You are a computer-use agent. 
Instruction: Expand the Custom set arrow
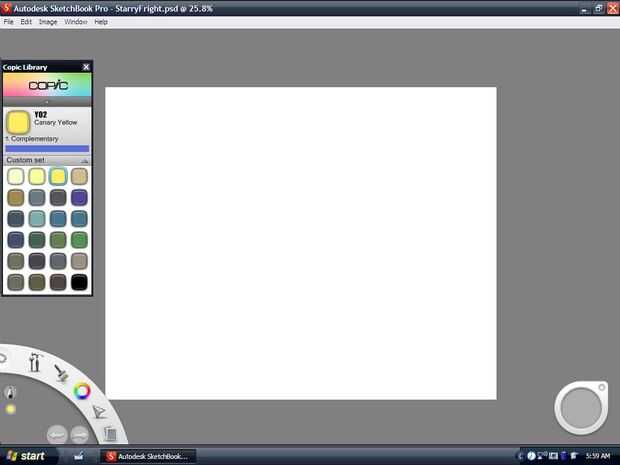(x=84, y=161)
